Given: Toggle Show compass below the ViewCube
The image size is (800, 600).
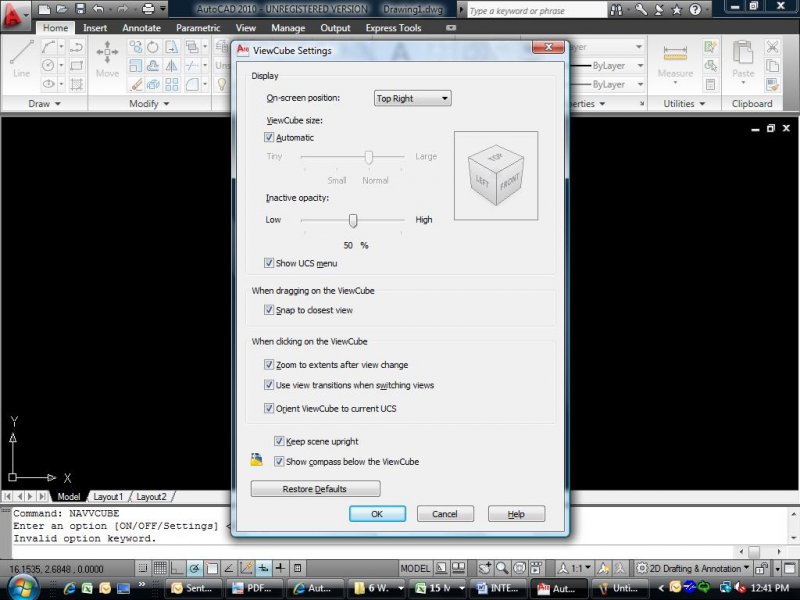Looking at the screenshot, I should tap(279, 461).
